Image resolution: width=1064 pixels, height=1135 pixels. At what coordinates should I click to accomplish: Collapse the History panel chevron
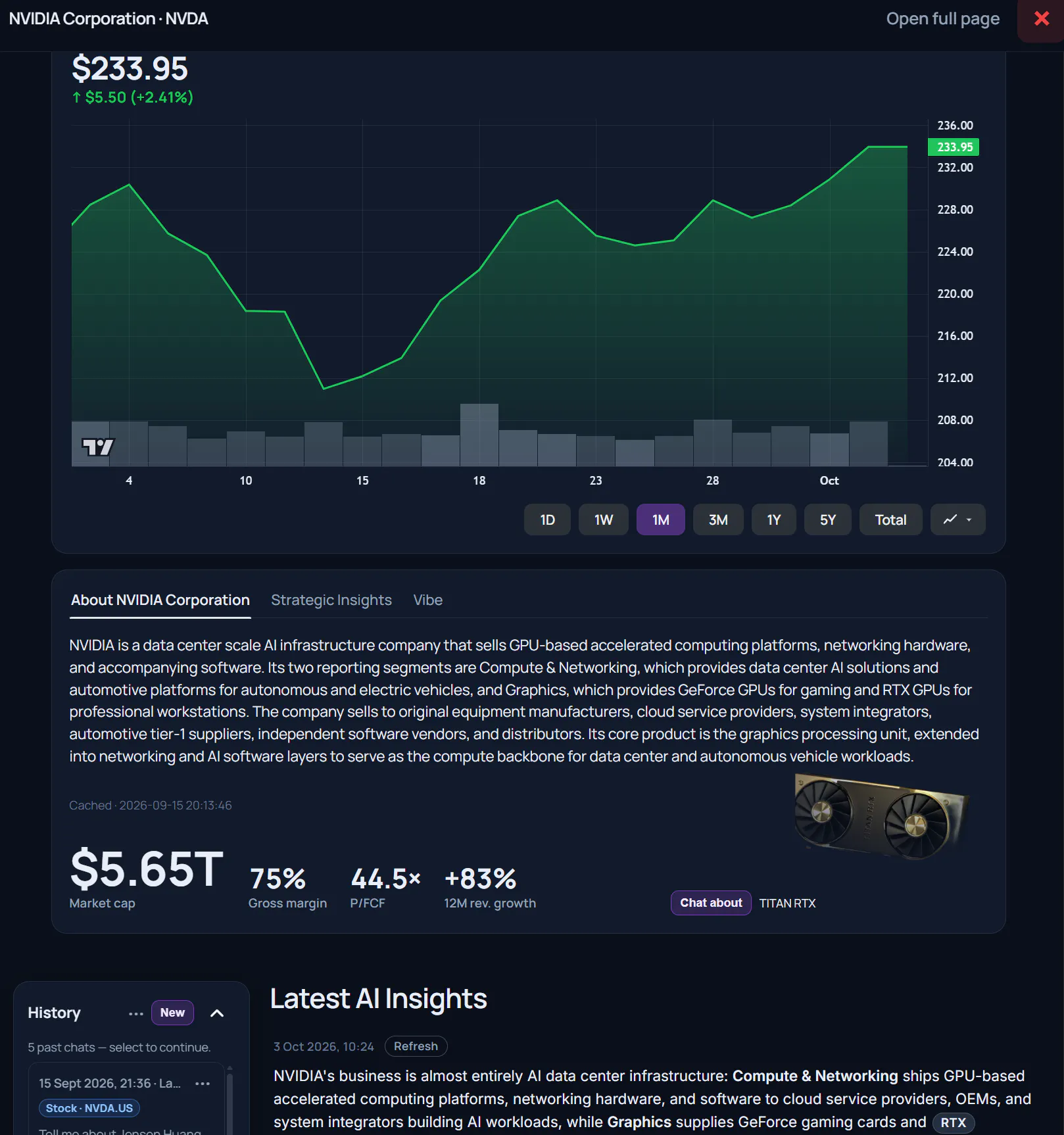217,1013
